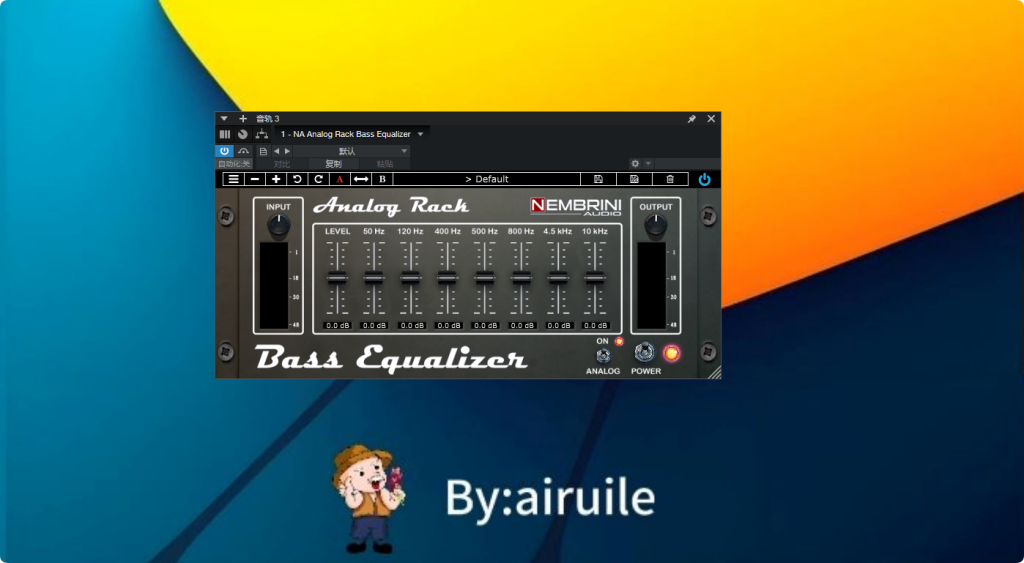The width and height of the screenshot is (1024, 563).
Task: Click the input level meter
Action: pyautogui.click(x=274, y=285)
